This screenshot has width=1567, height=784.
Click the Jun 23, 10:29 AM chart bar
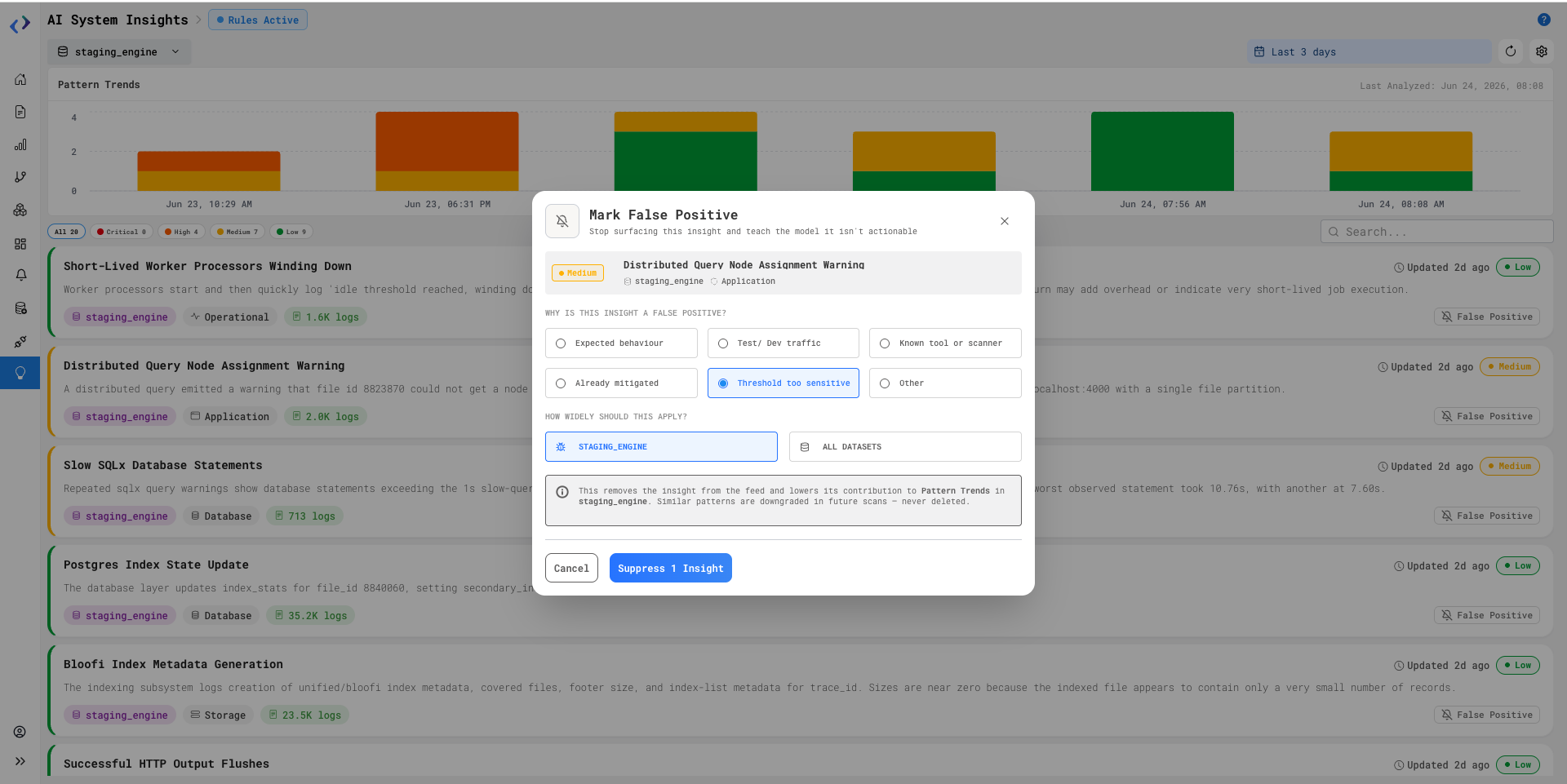pyautogui.click(x=209, y=171)
